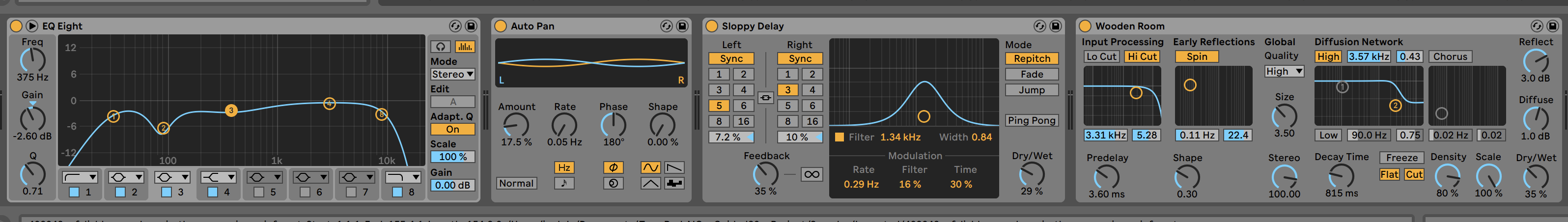Enable infinite feedback freeze in Sloppy Delay
The image size is (1568, 222).
pos(812,174)
